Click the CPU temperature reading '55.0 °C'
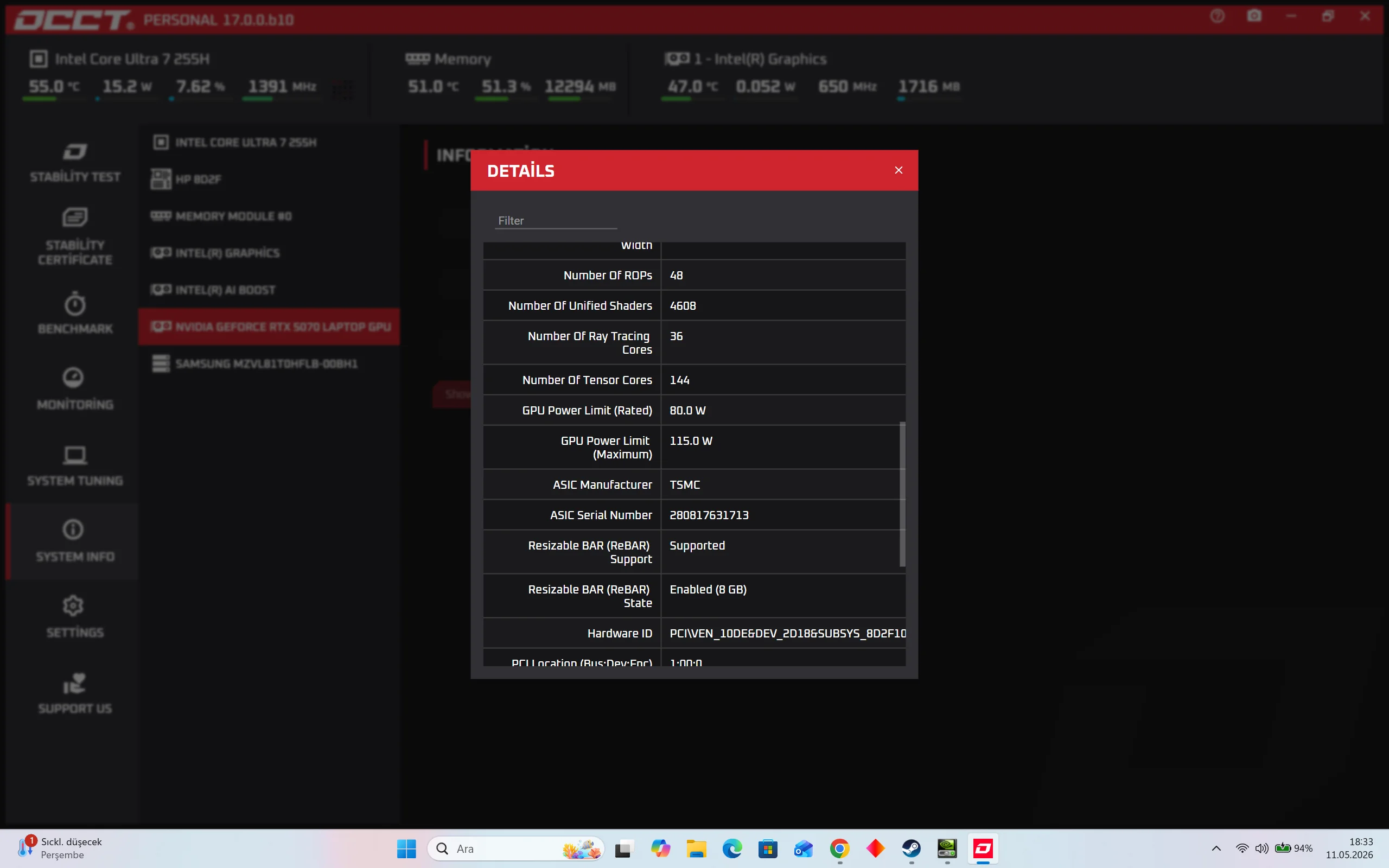Screen dimensions: 1389x868 tap(54, 87)
